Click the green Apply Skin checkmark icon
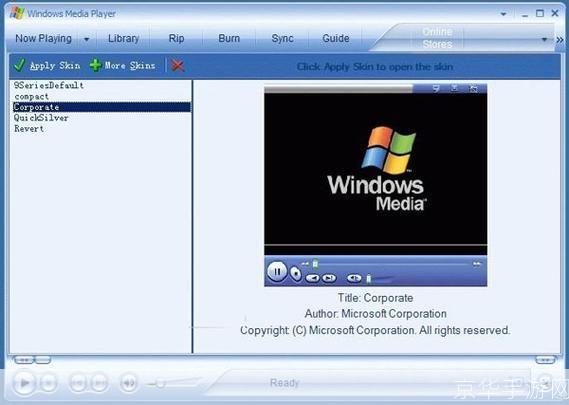This screenshot has width=569, height=405. (19, 65)
